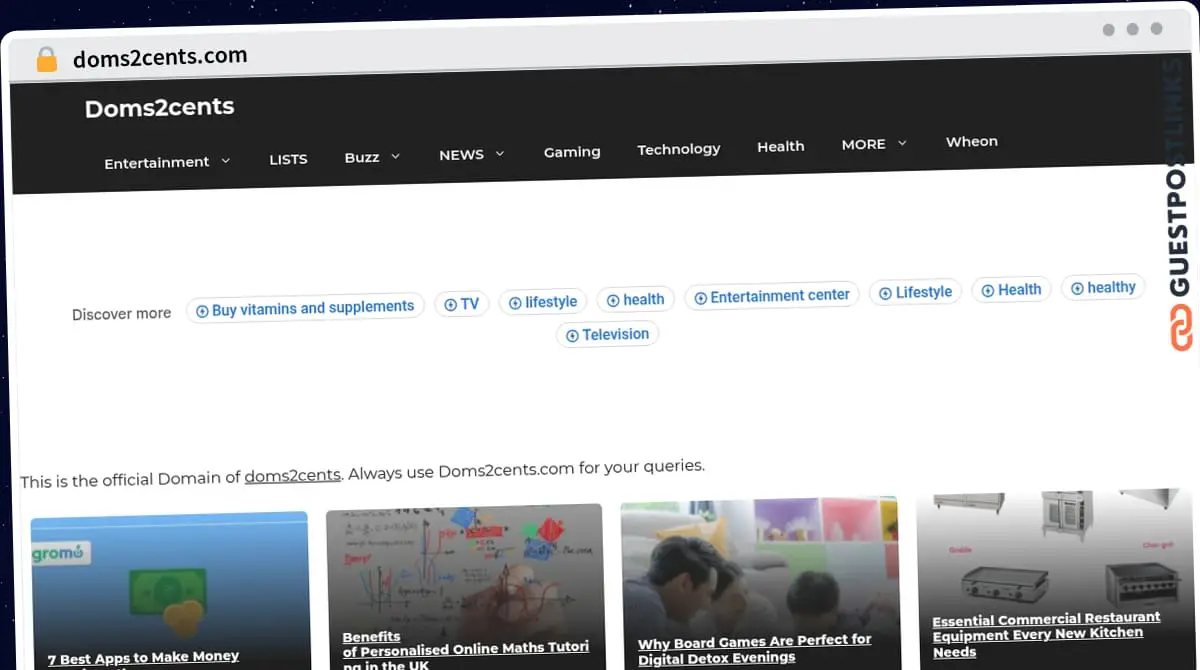Click the plus icon on the 'health' tag
Image resolution: width=1200 pixels, height=670 pixels.
click(612, 299)
